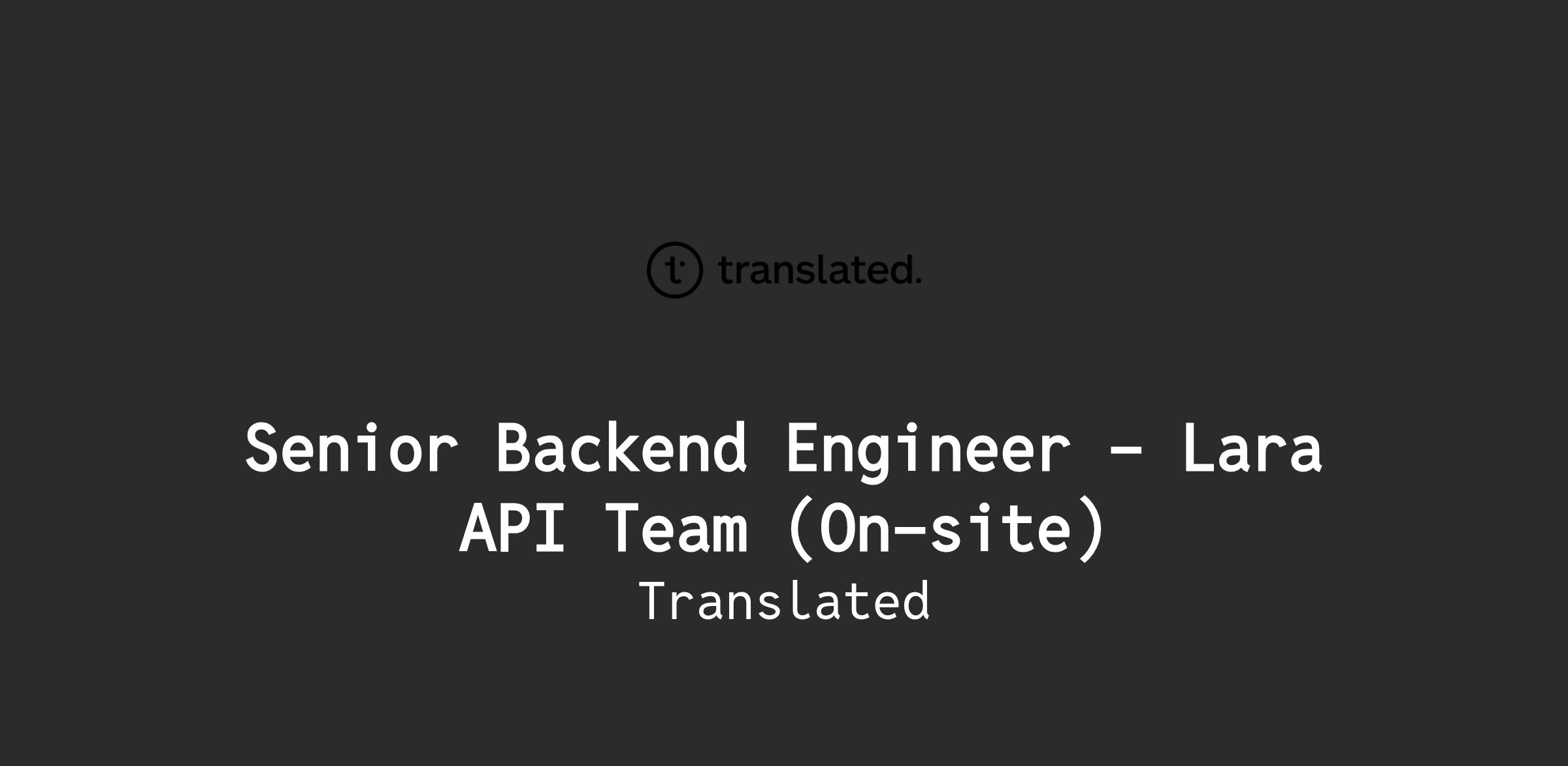This screenshot has height=766, width=1568.
Task: Click the hyphen in "On-site"
Action: click(911, 531)
